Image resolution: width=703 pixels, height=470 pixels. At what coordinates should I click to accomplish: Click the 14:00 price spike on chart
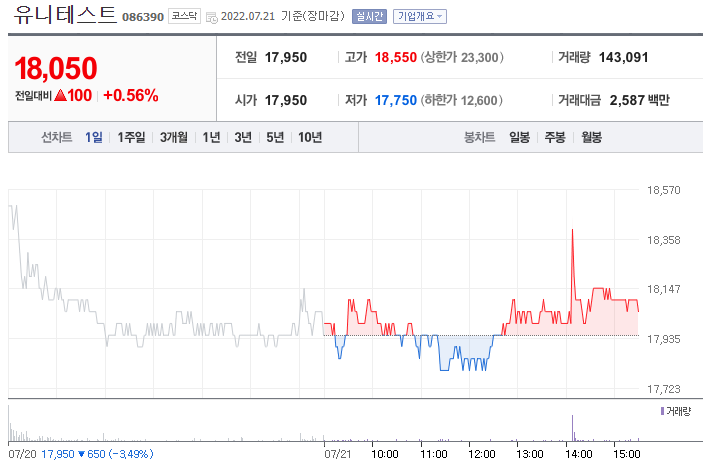573,231
